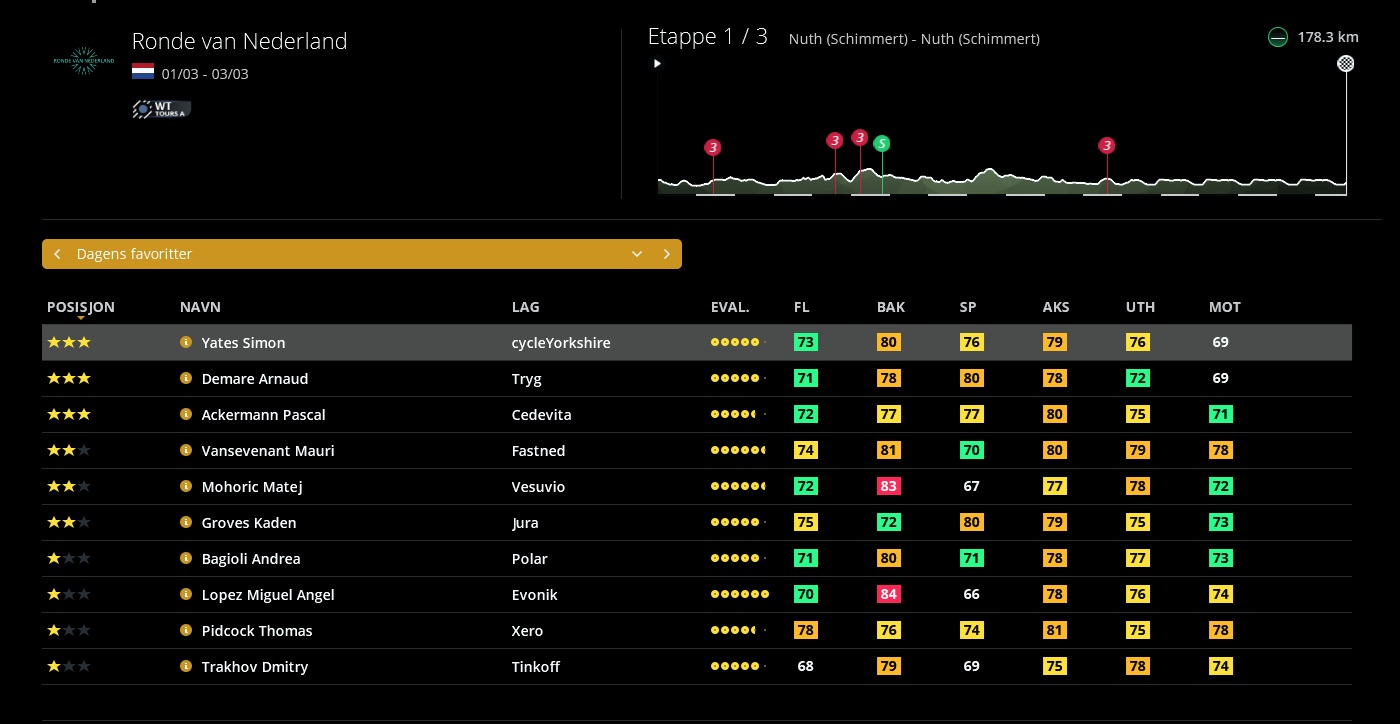The width and height of the screenshot is (1400, 724).
Task: Open team name cycleYorkshire
Action: [x=560, y=343]
